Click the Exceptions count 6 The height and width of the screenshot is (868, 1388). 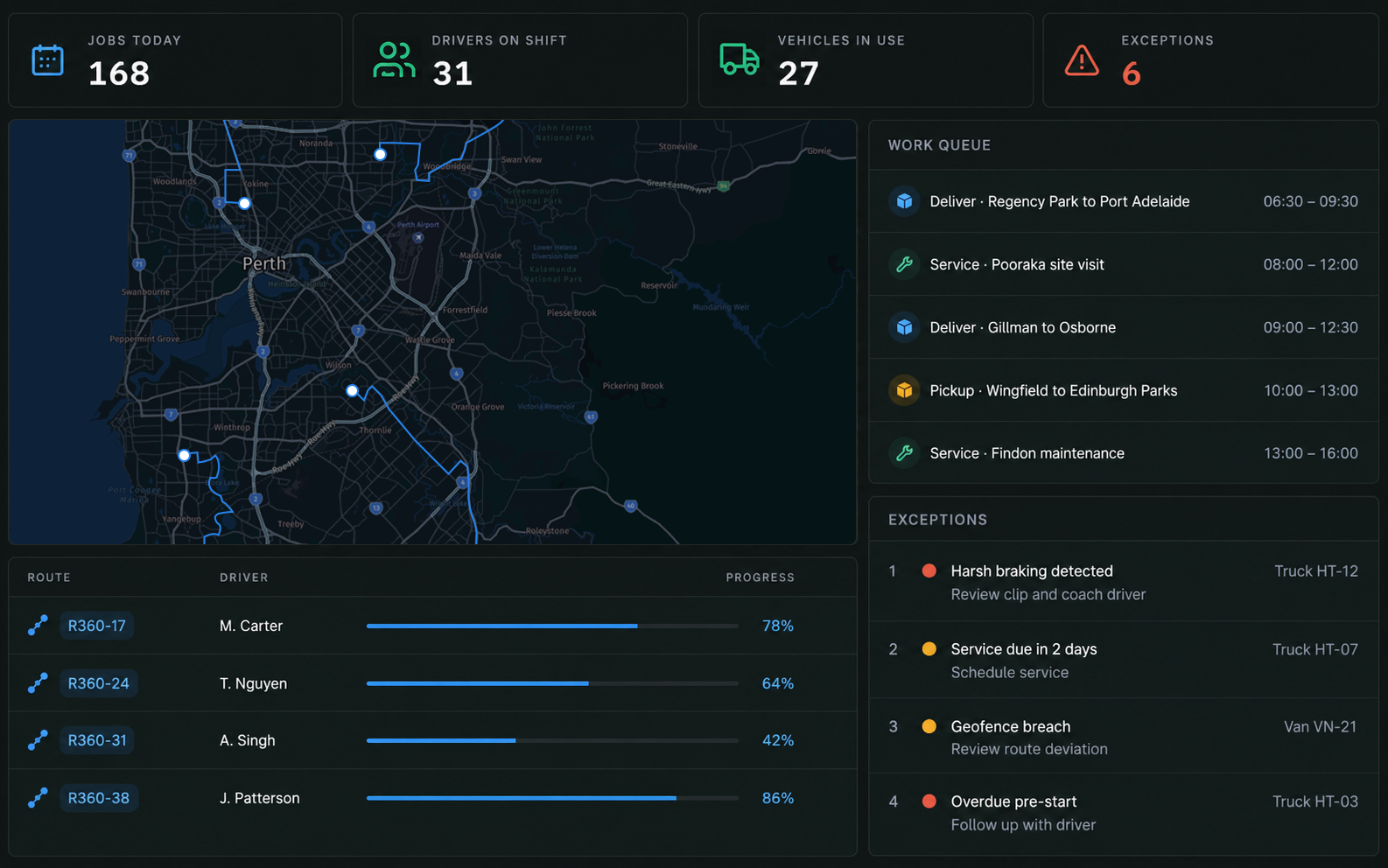(1132, 73)
